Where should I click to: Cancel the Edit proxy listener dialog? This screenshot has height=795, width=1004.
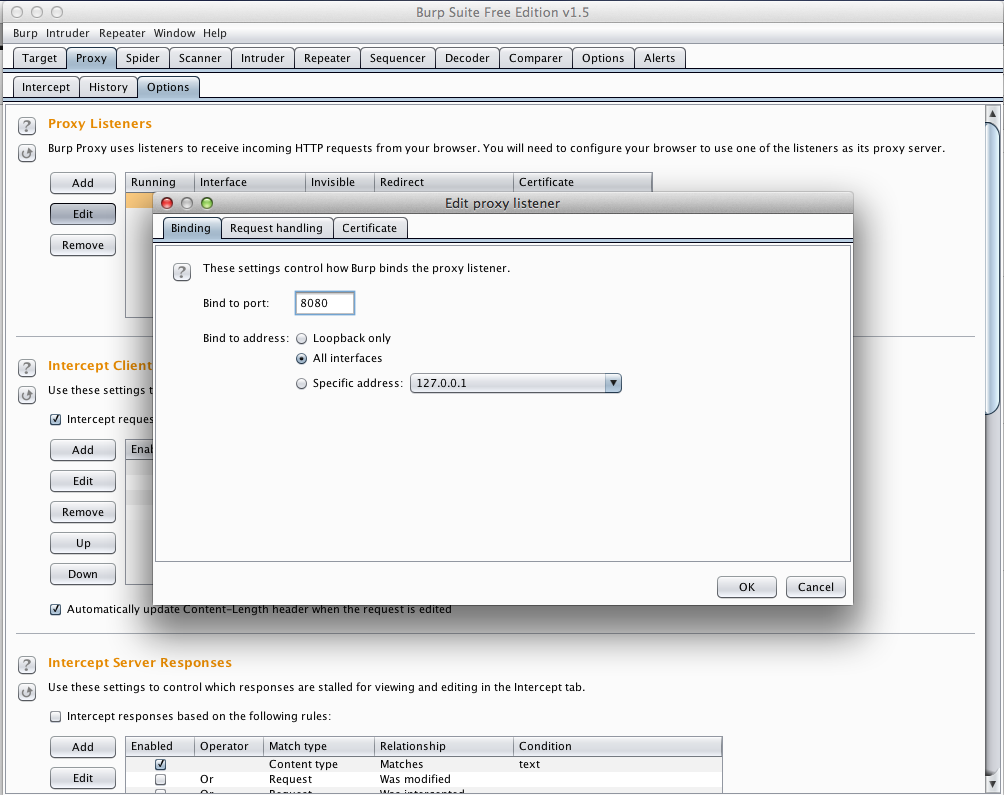[816, 587]
